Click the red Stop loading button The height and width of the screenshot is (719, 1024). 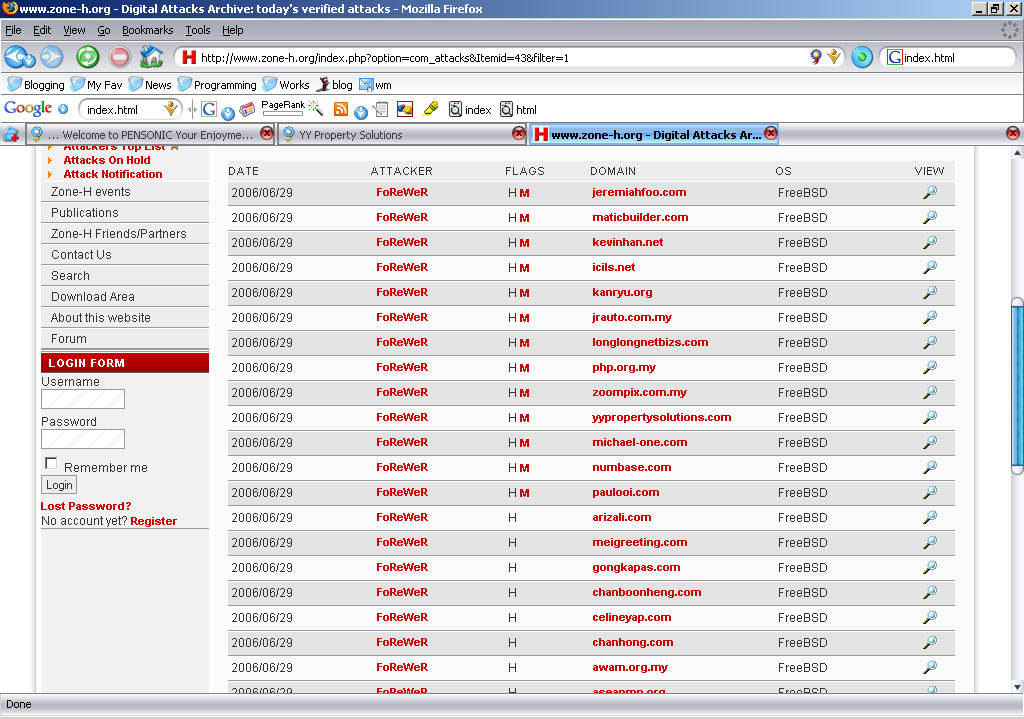[x=120, y=57]
